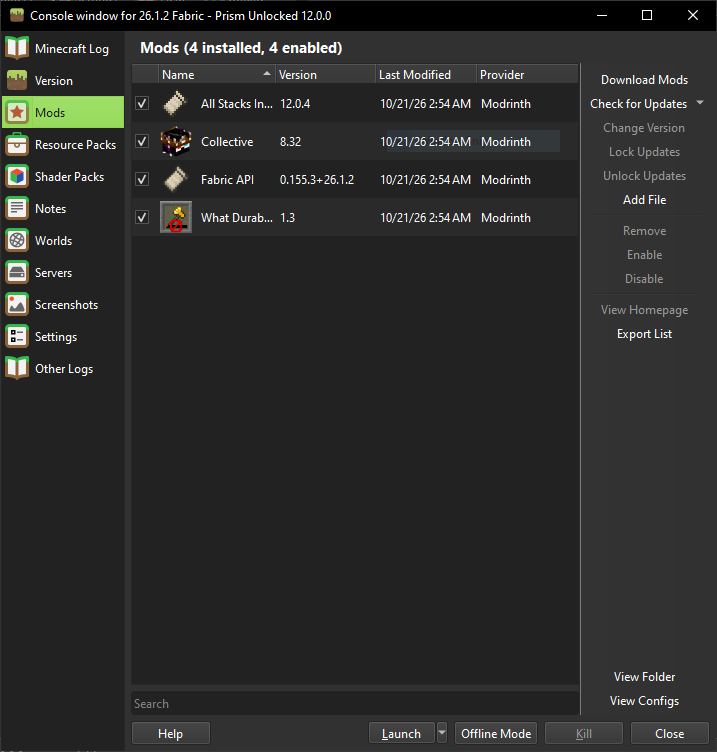Sort mods by Last Modified column
This screenshot has width=717, height=752.
point(426,75)
